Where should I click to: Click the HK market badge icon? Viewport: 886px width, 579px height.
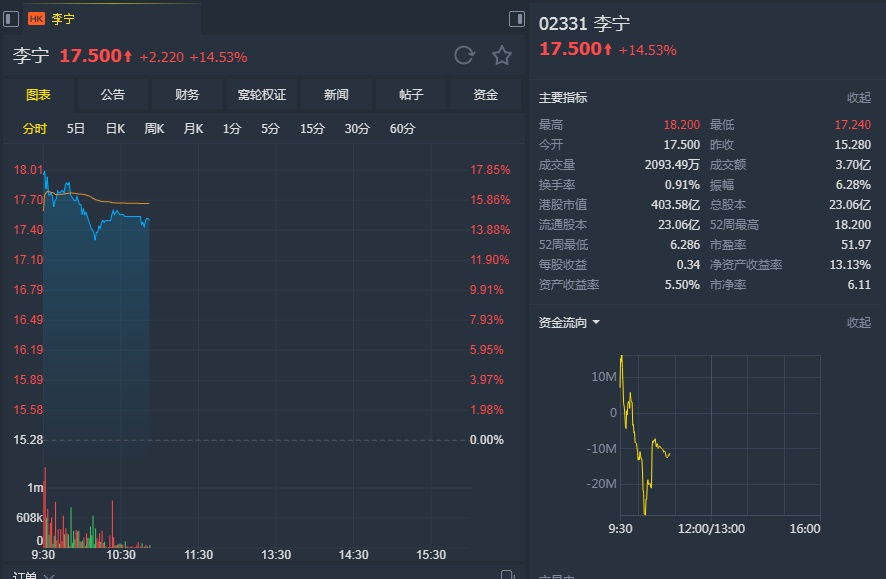[x=36, y=18]
